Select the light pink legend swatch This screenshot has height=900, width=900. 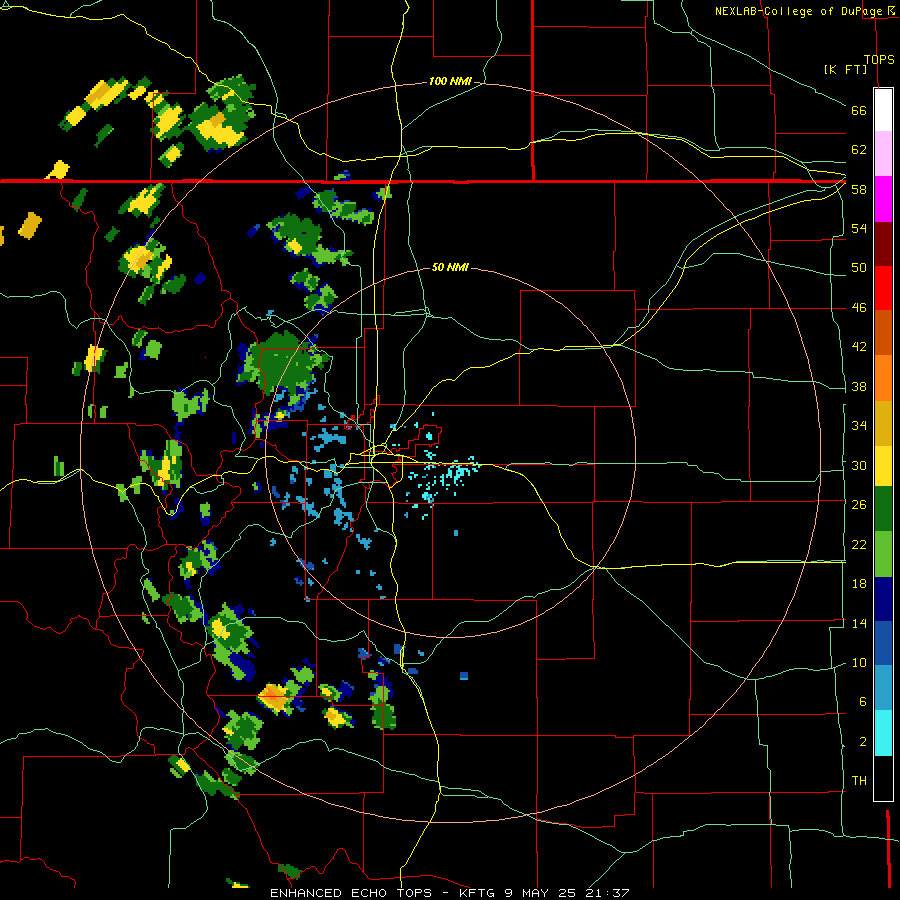[883, 154]
